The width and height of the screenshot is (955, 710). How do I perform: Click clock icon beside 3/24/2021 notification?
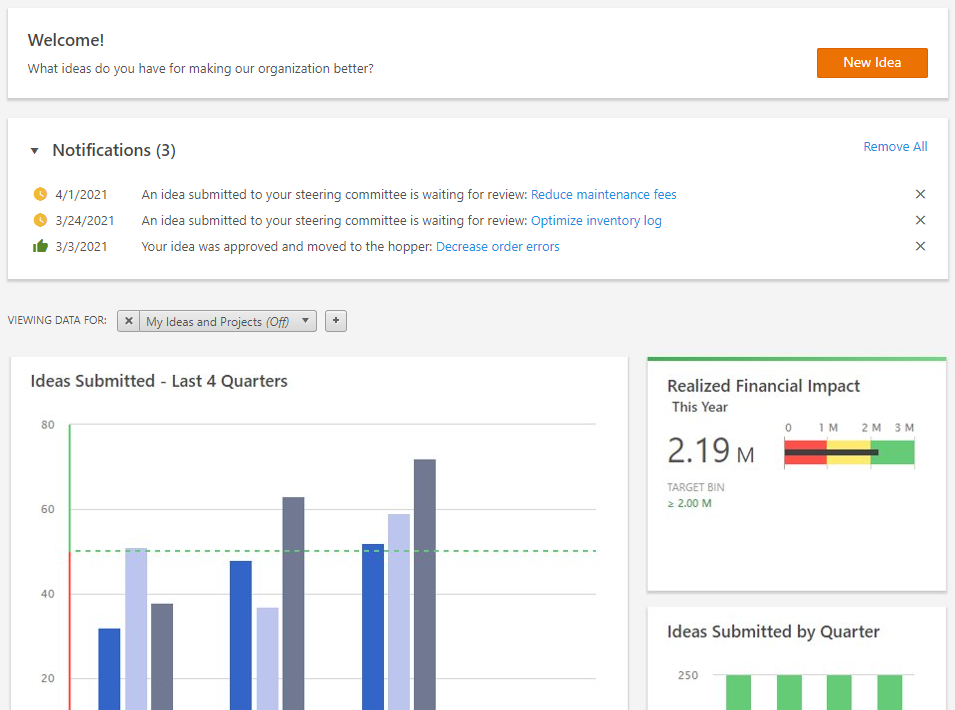click(x=40, y=221)
